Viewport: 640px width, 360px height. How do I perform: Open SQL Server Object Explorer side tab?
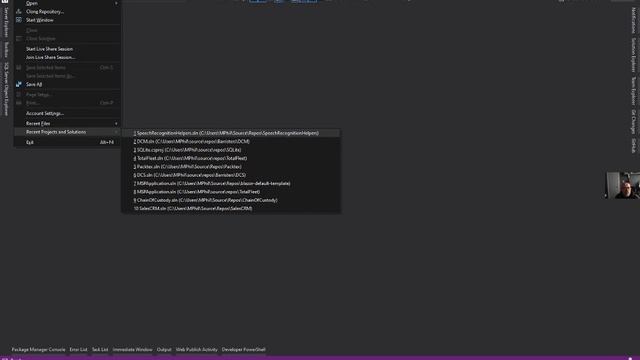(x=6, y=89)
